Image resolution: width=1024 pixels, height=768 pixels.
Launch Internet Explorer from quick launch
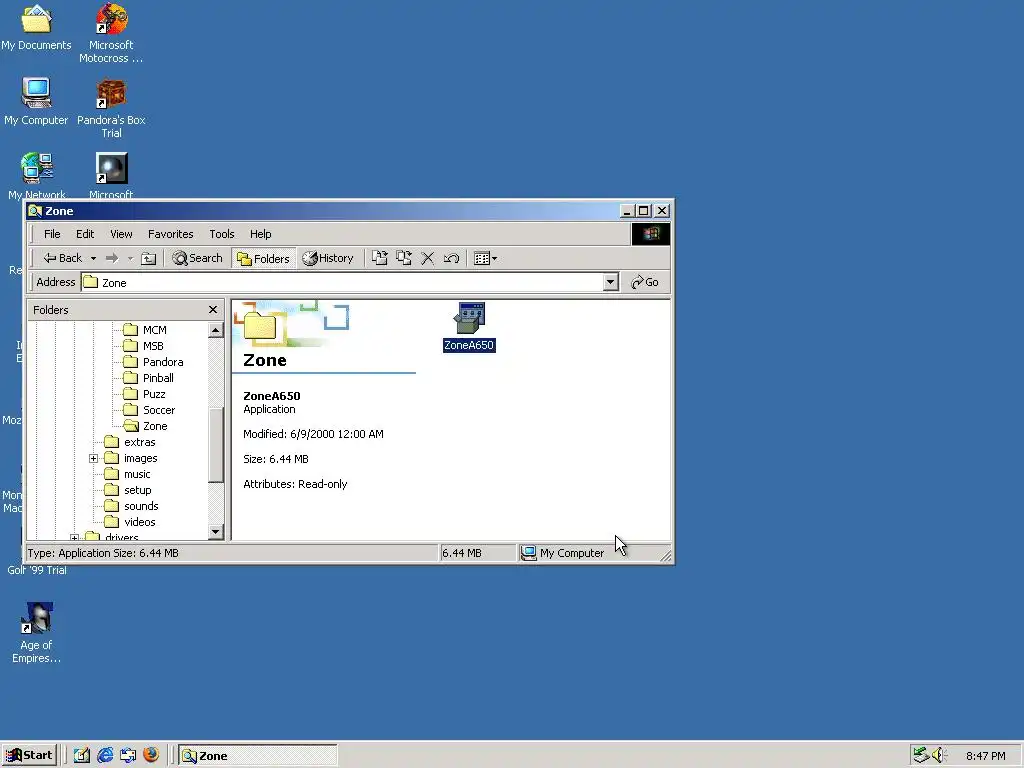pyautogui.click(x=105, y=756)
